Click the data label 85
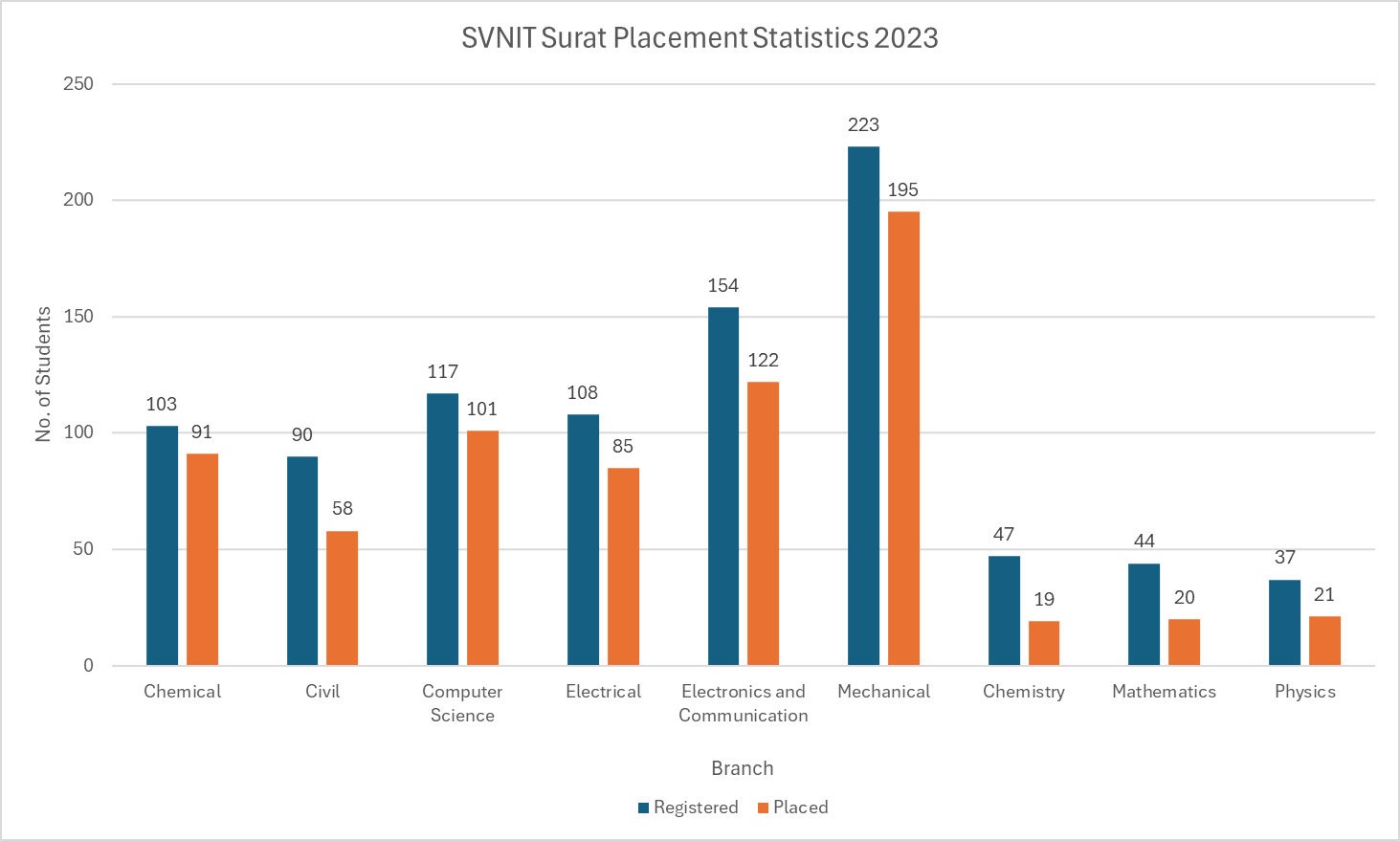 click(x=623, y=447)
